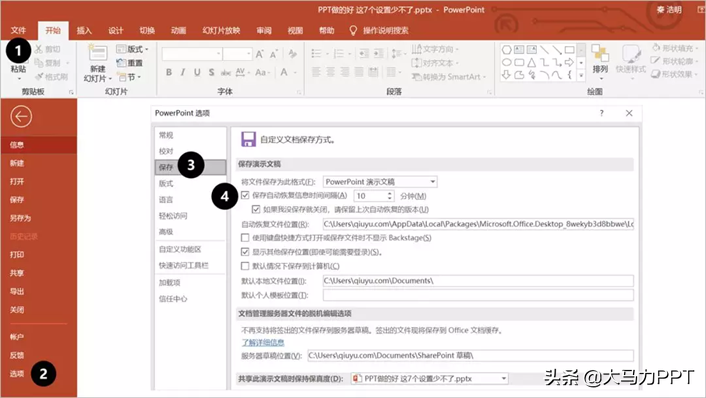The width and height of the screenshot is (706, 398).
Task: Click Account (帐户) in backstage menu
Action: coord(17,337)
